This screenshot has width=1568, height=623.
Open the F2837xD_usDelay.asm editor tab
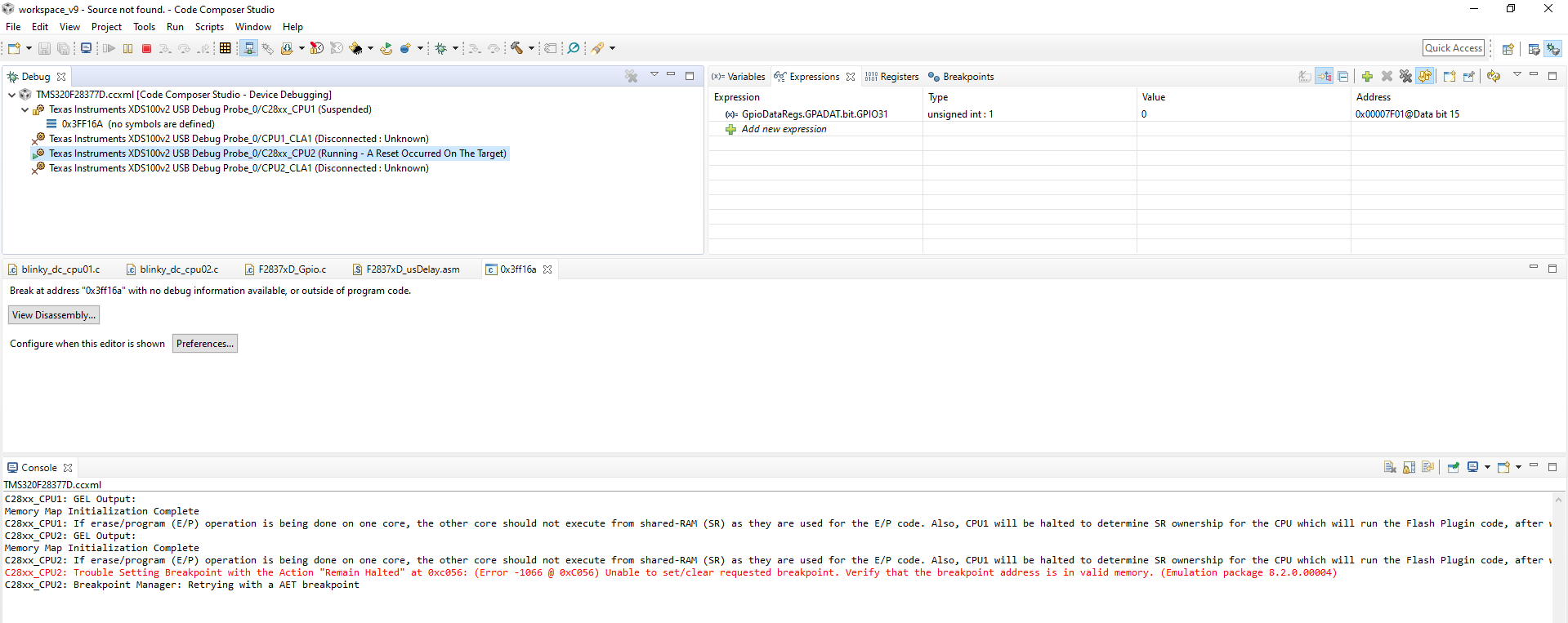coord(406,269)
